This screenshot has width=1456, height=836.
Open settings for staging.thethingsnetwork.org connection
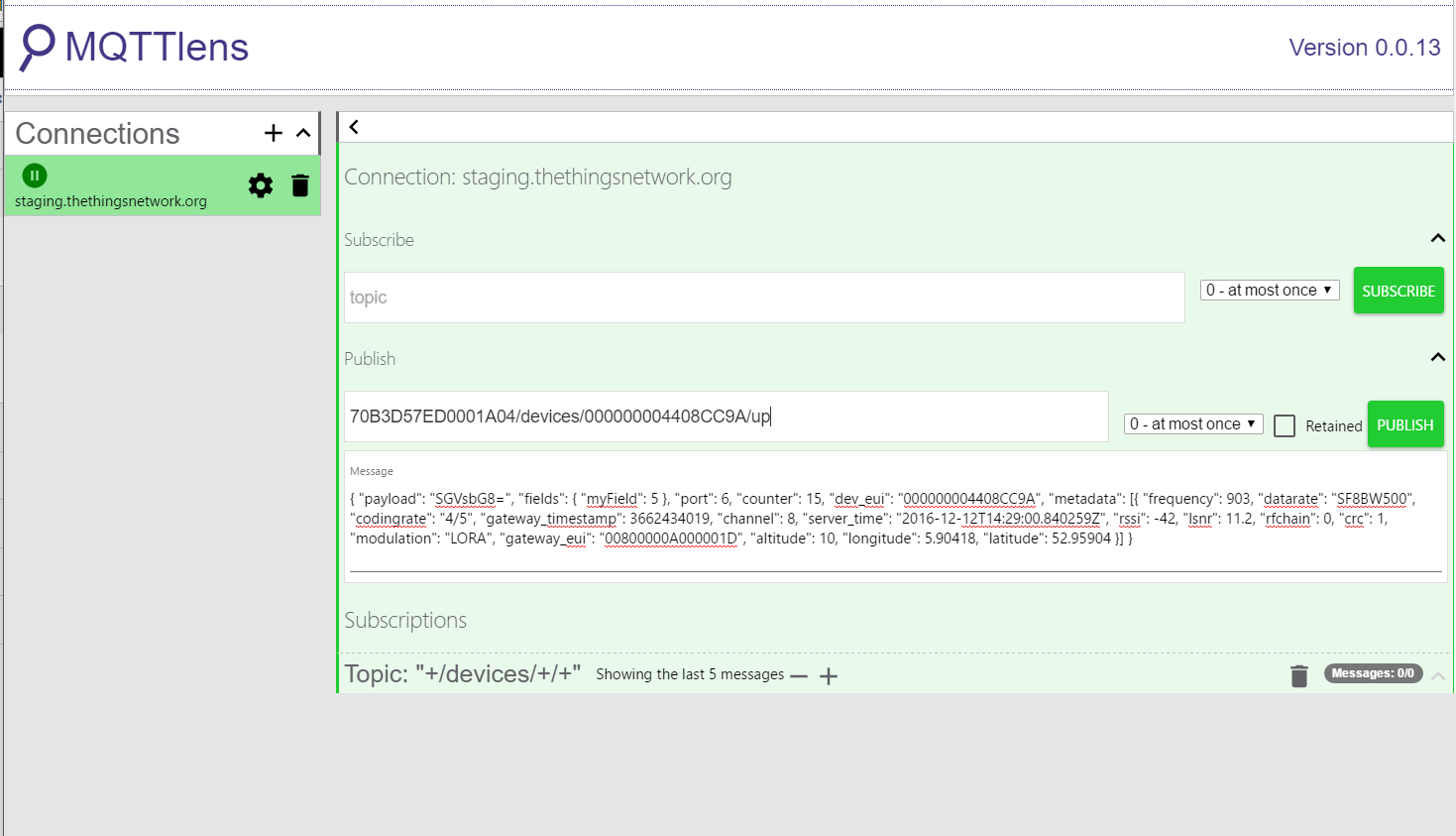(261, 185)
